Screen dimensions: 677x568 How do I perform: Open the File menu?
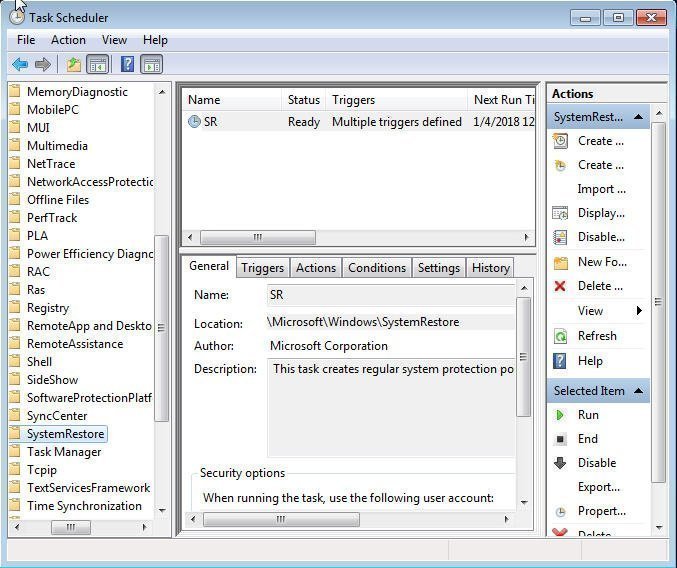coord(25,40)
